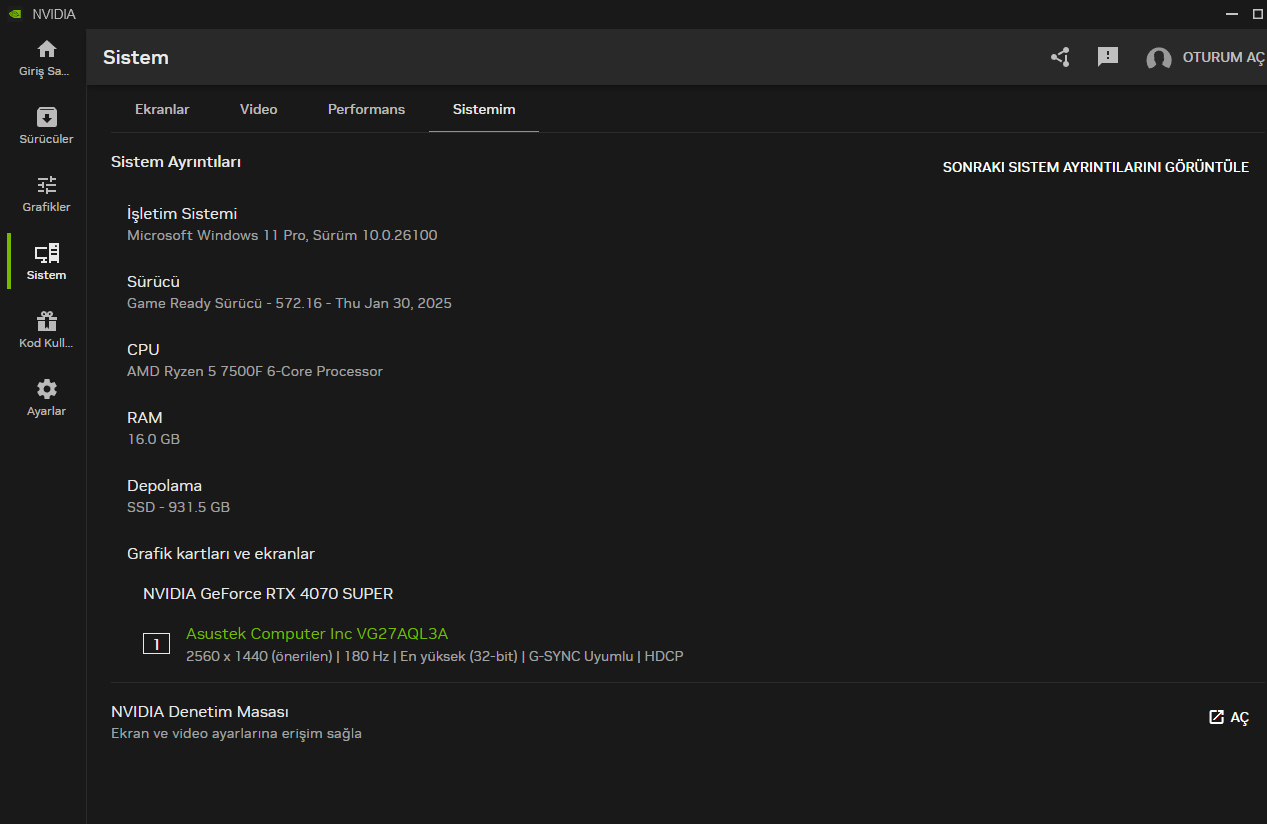Click the feedback exclamation icon
This screenshot has height=824, width=1267.
1108,57
